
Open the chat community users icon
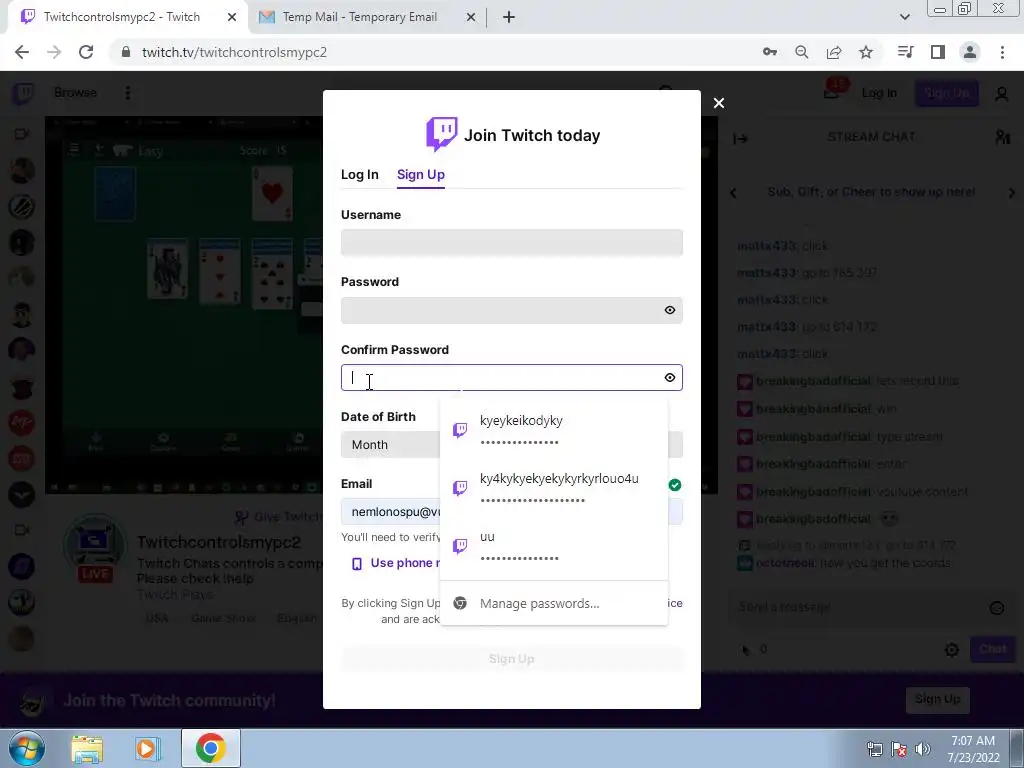click(1002, 137)
